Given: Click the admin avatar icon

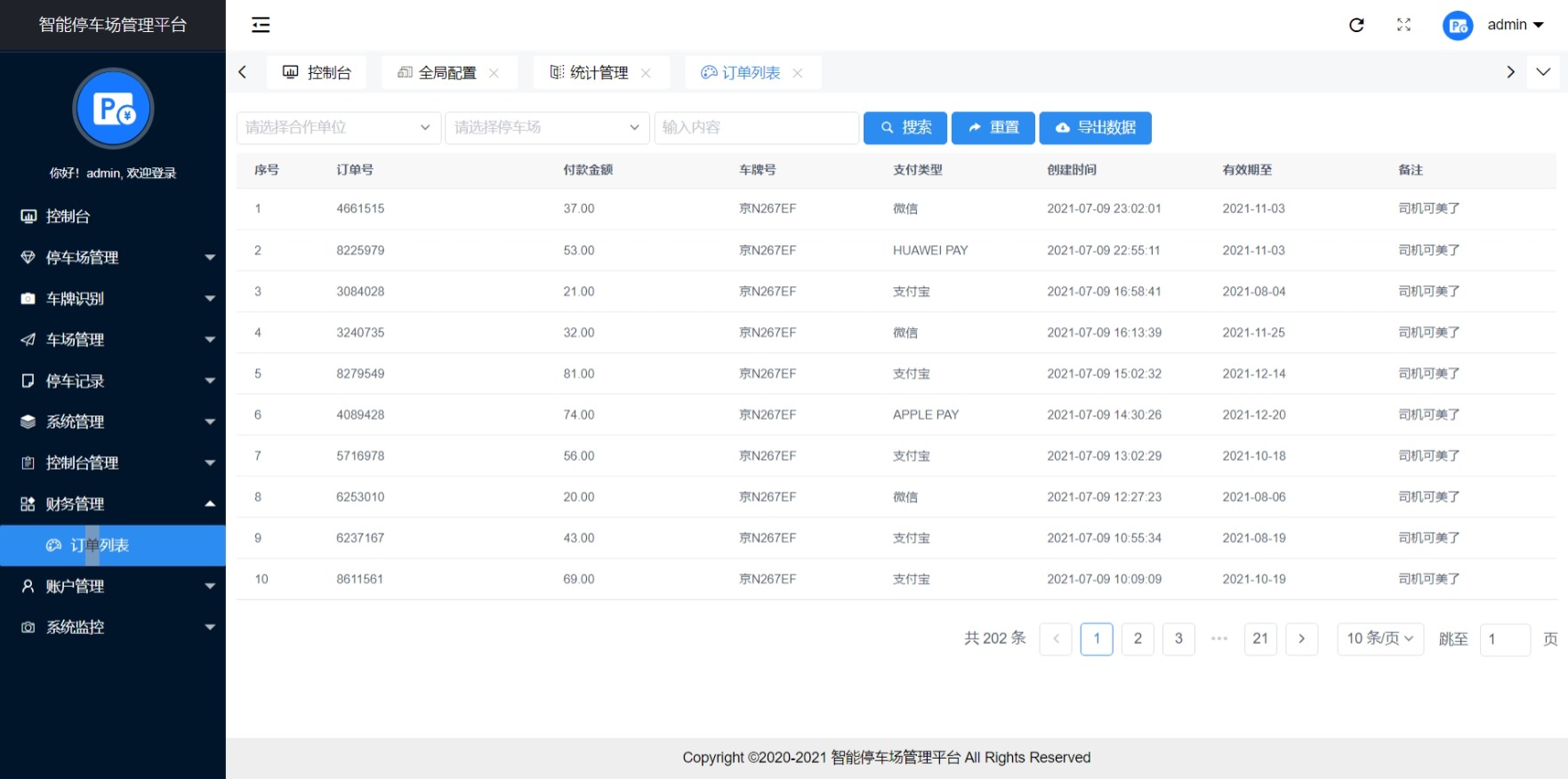Looking at the screenshot, I should (x=1458, y=26).
